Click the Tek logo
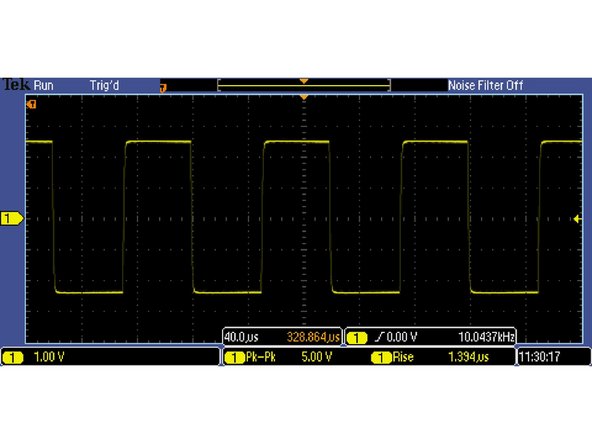Screen dimensions: 592x444 (x=16, y=85)
